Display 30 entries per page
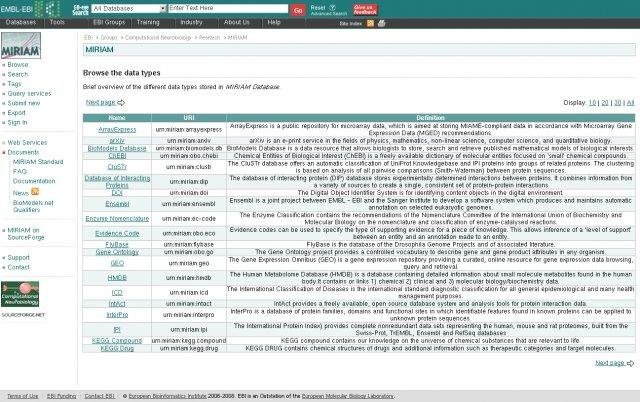The image size is (640, 402). (x=618, y=103)
